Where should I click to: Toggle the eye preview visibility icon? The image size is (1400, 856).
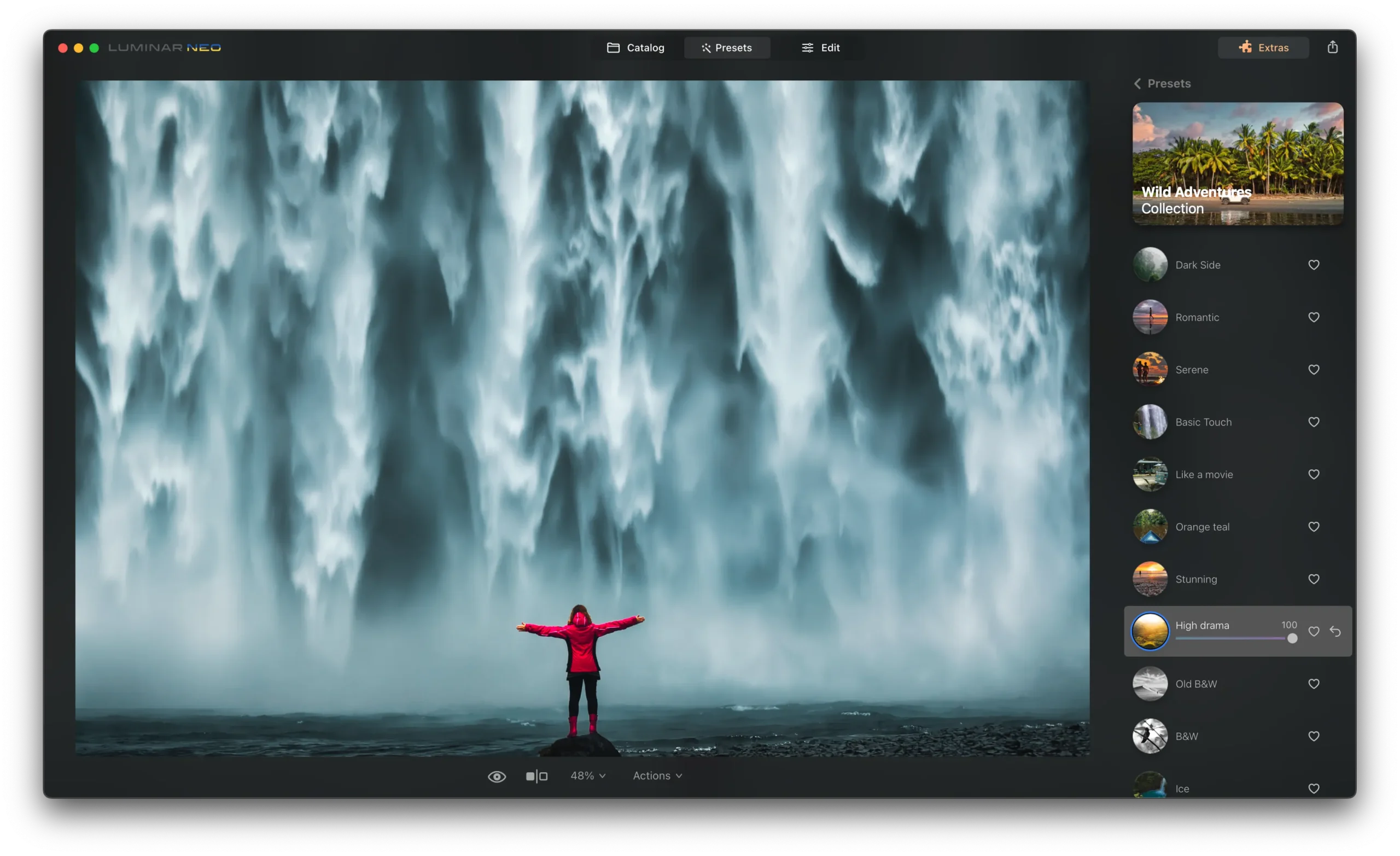click(x=497, y=777)
